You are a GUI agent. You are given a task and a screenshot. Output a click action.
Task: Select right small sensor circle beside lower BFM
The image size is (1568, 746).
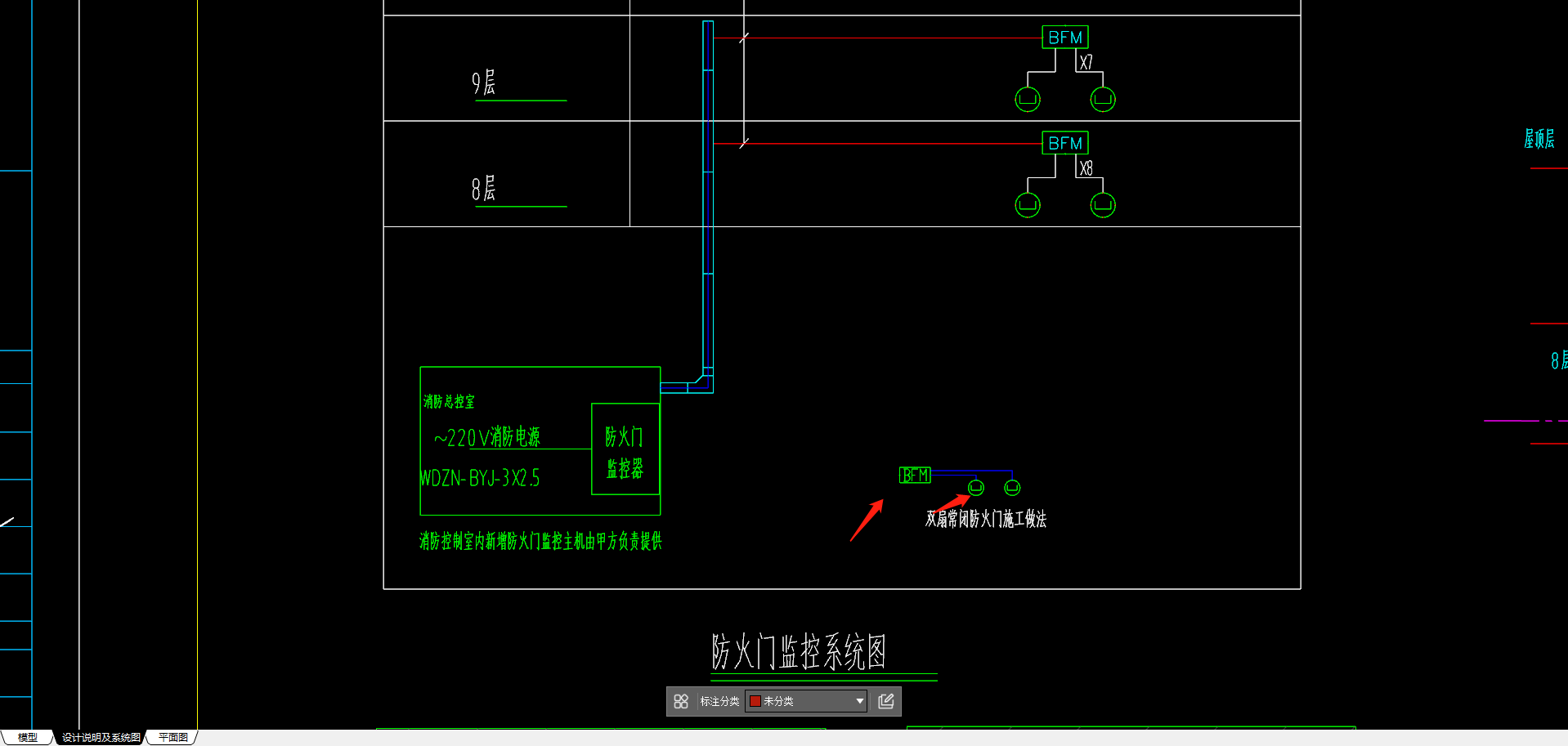point(1012,488)
